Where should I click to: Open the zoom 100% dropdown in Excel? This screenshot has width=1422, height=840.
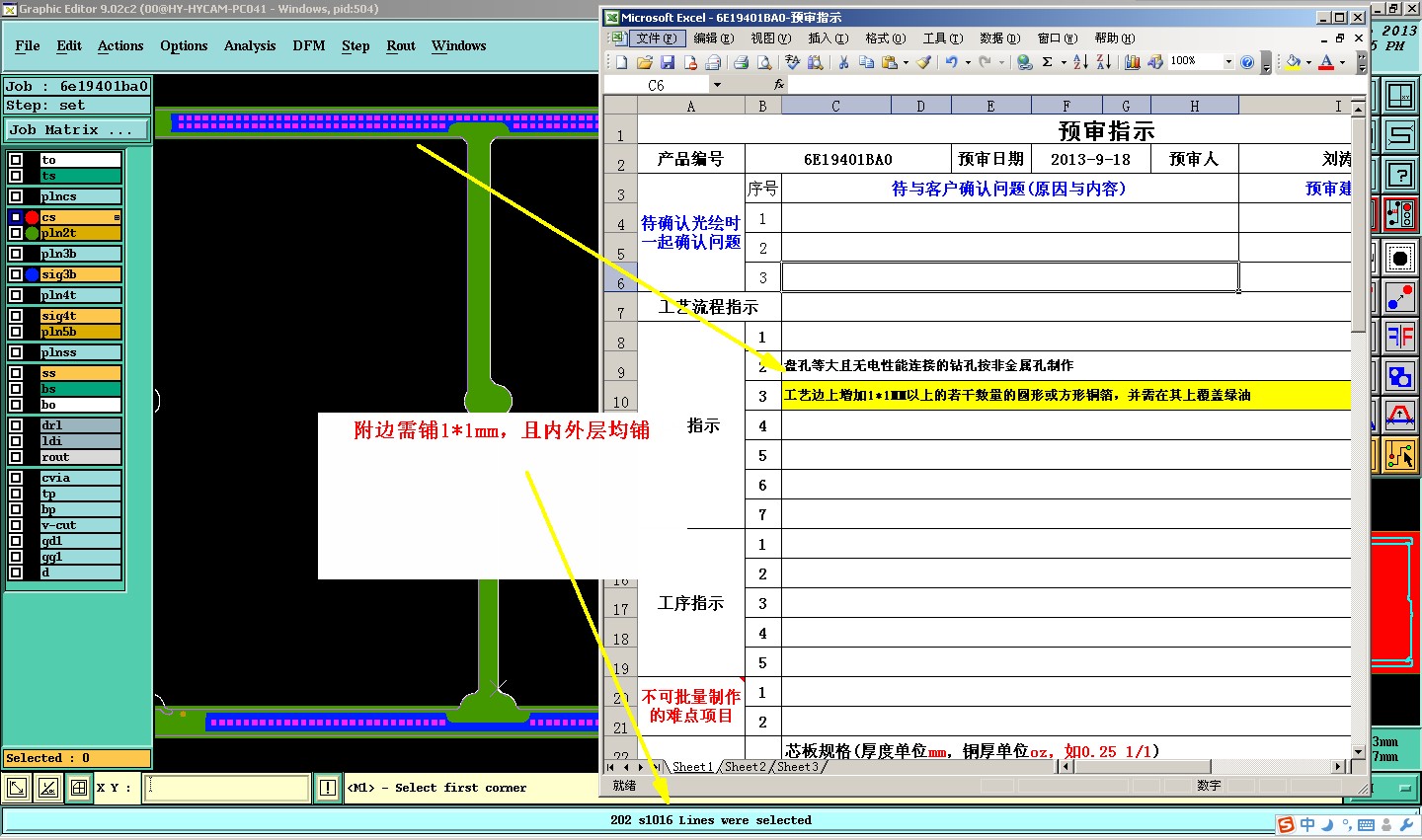click(x=1228, y=62)
